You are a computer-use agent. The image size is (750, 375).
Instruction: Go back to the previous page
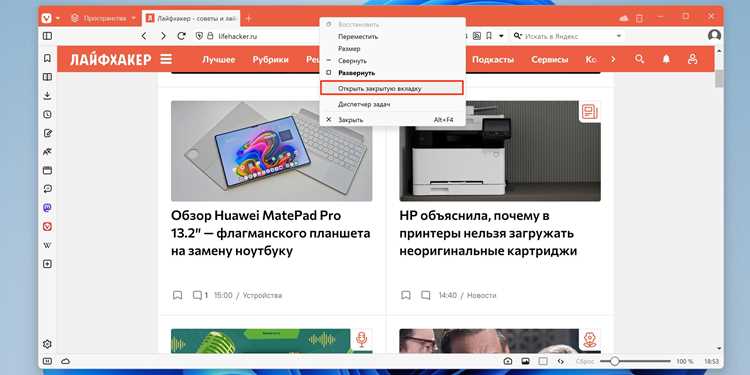click(144, 36)
